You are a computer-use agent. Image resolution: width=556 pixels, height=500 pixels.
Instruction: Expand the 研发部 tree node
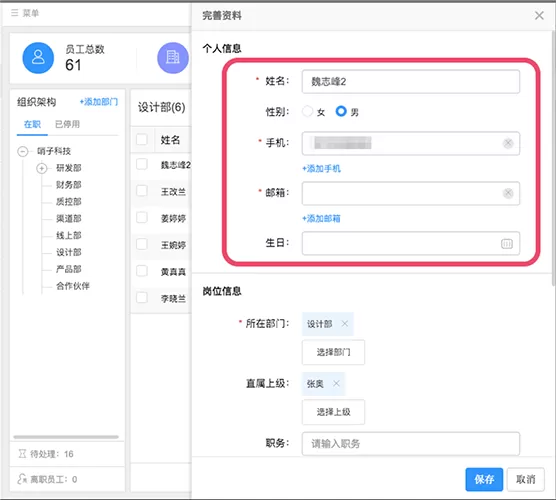point(41,168)
